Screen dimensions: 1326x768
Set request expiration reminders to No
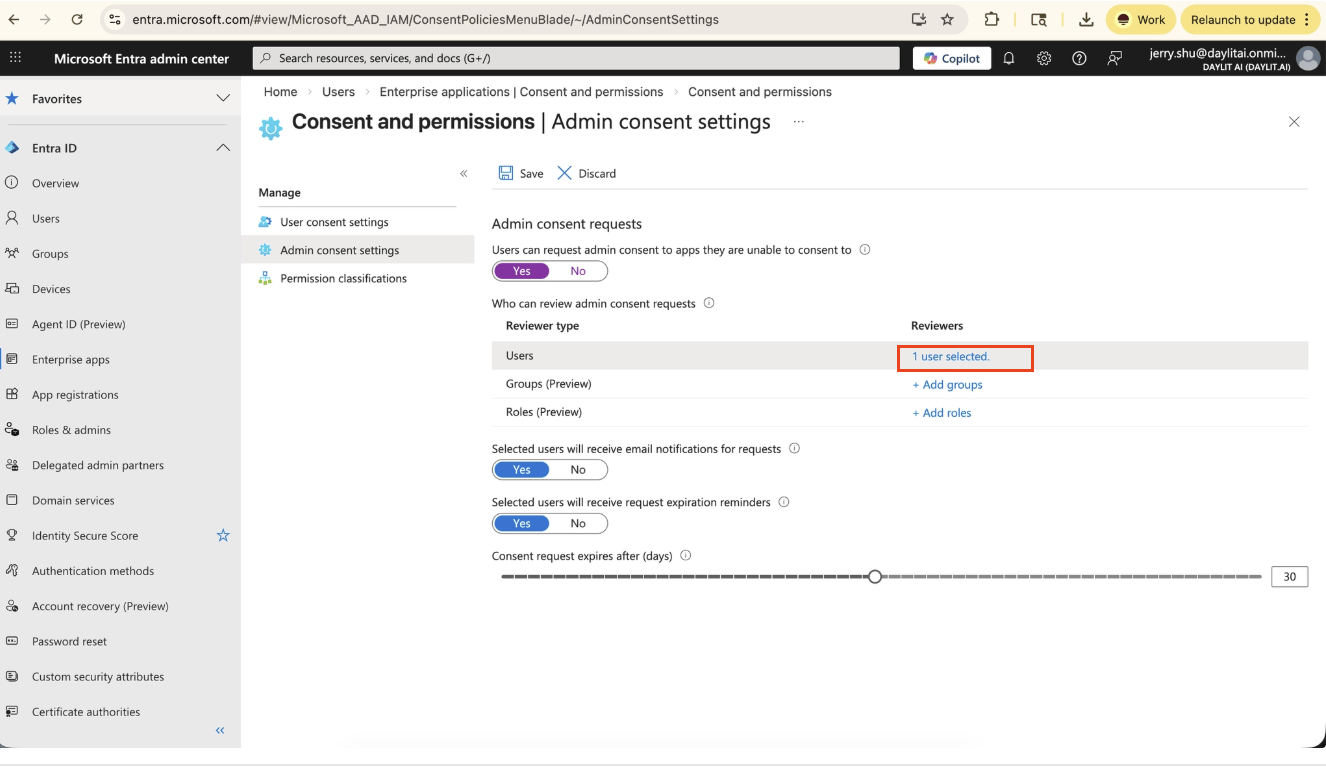tap(578, 523)
